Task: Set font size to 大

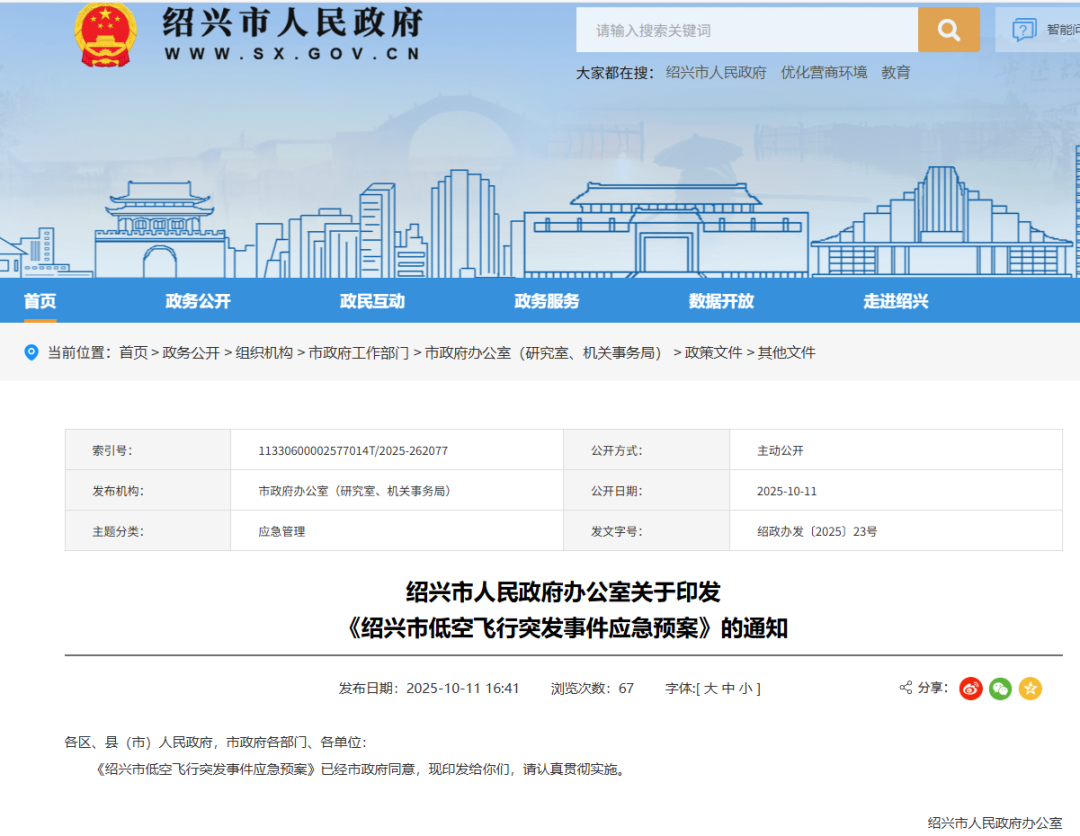Action: [710, 688]
